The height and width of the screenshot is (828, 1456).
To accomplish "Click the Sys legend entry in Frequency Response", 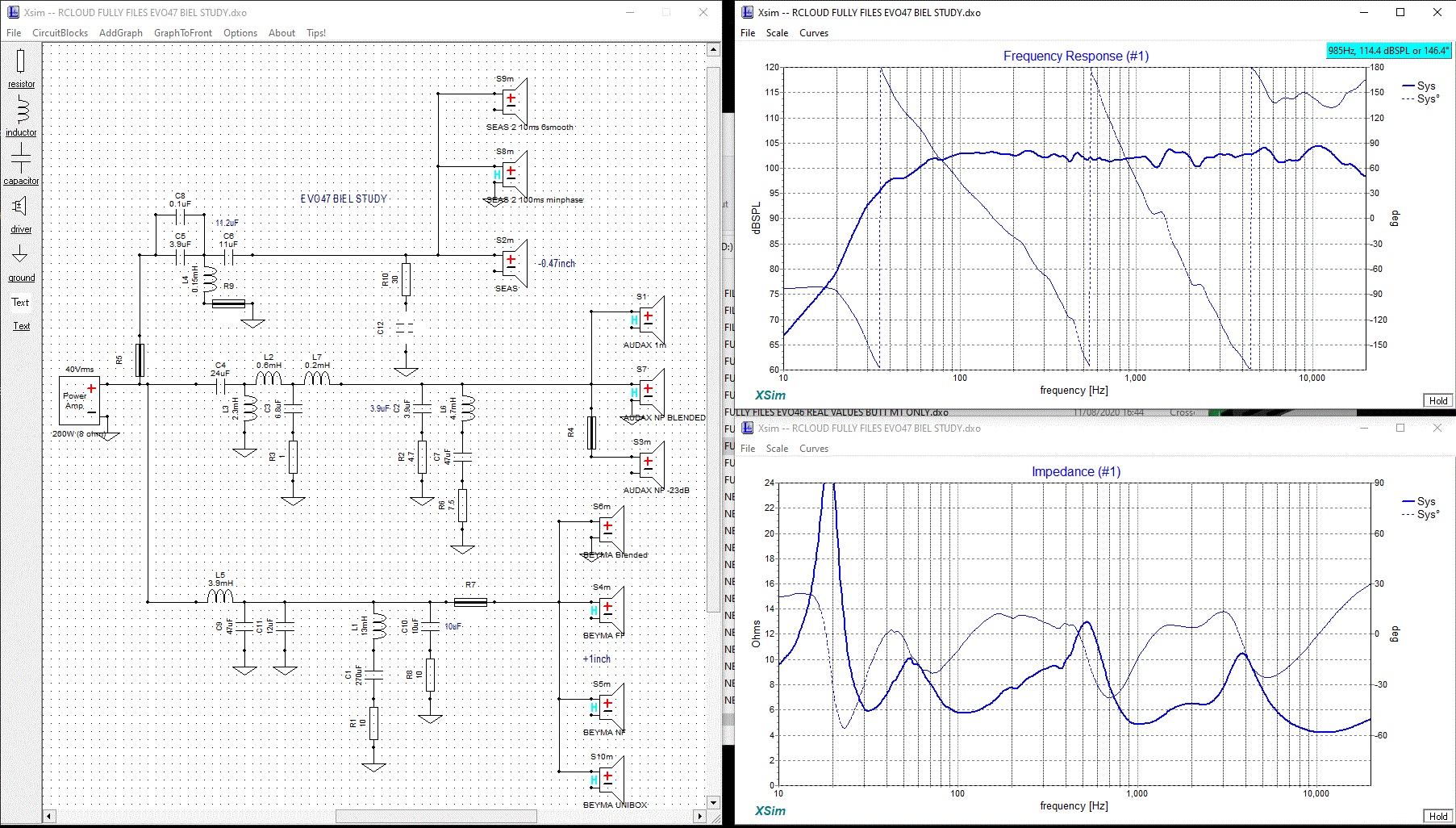I will point(1419,86).
